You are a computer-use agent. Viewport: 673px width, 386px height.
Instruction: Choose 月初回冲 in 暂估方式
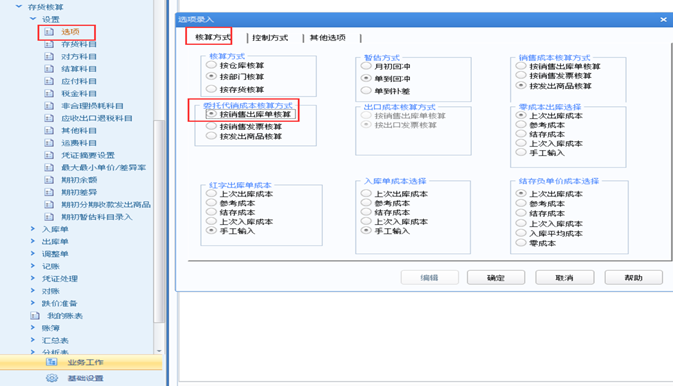tap(366, 66)
